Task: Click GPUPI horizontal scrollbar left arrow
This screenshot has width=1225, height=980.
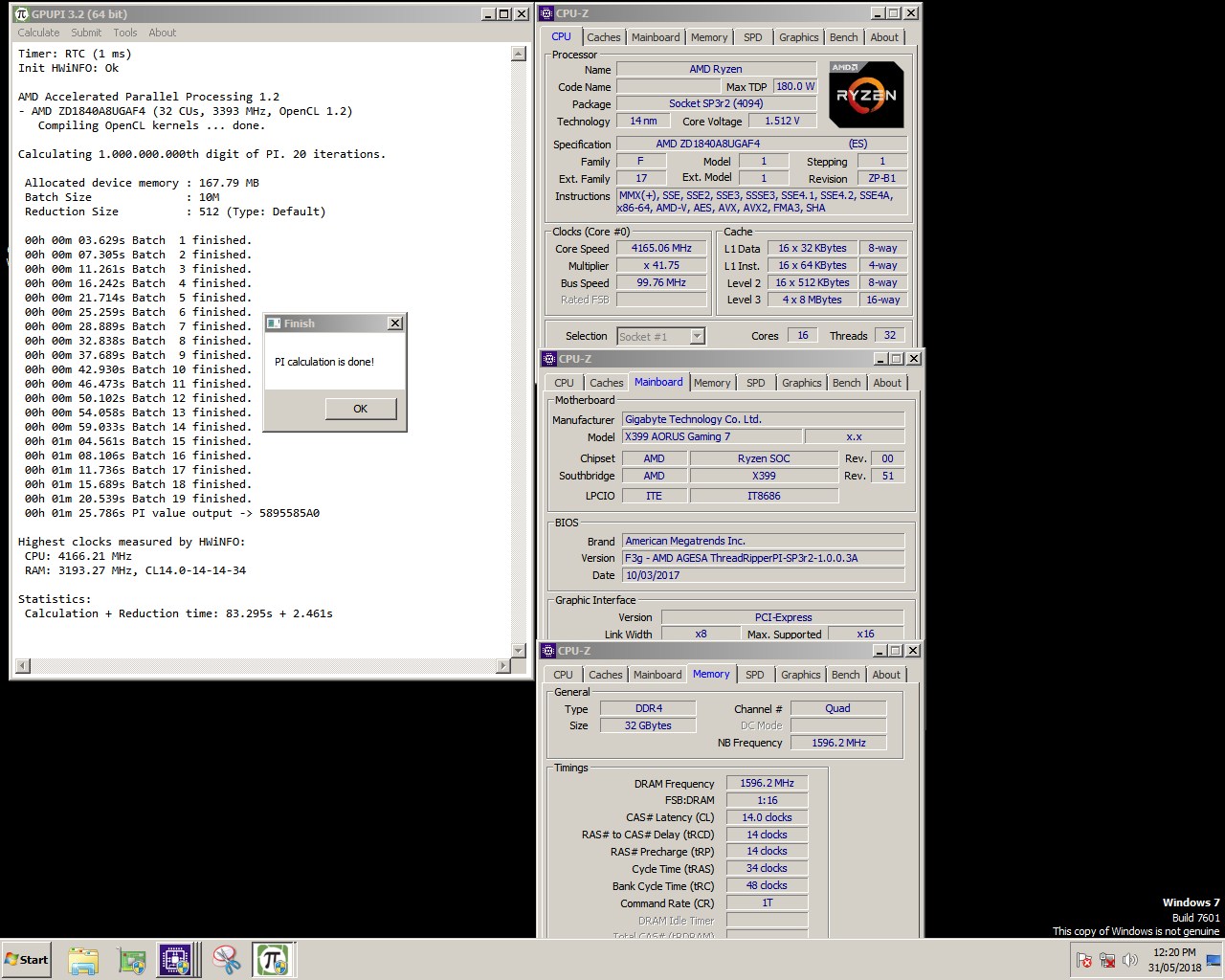Action: [23, 665]
